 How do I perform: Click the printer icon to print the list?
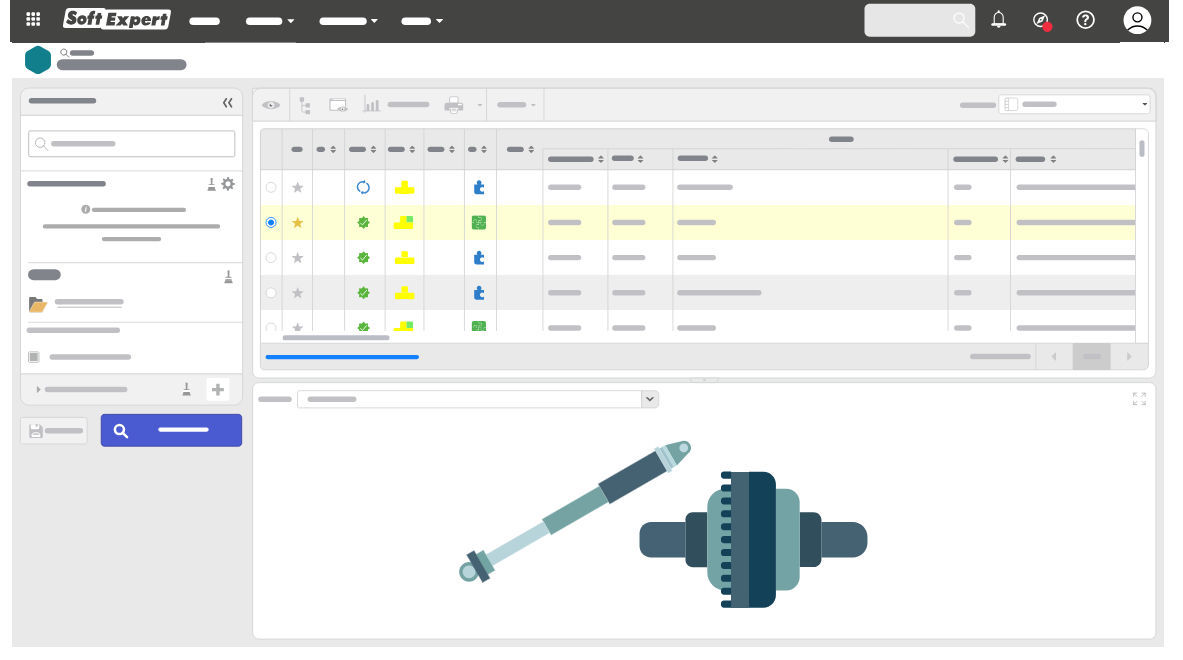[453, 104]
